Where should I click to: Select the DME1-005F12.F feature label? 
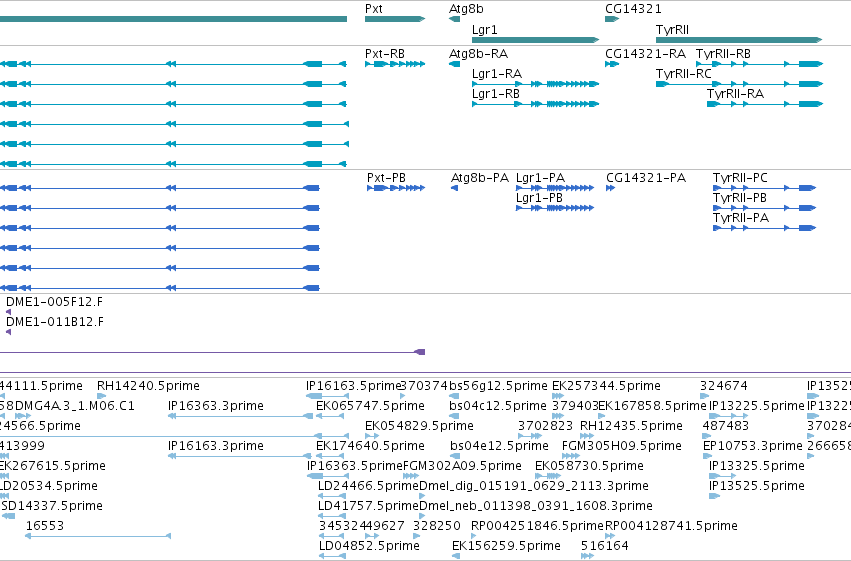point(54,302)
